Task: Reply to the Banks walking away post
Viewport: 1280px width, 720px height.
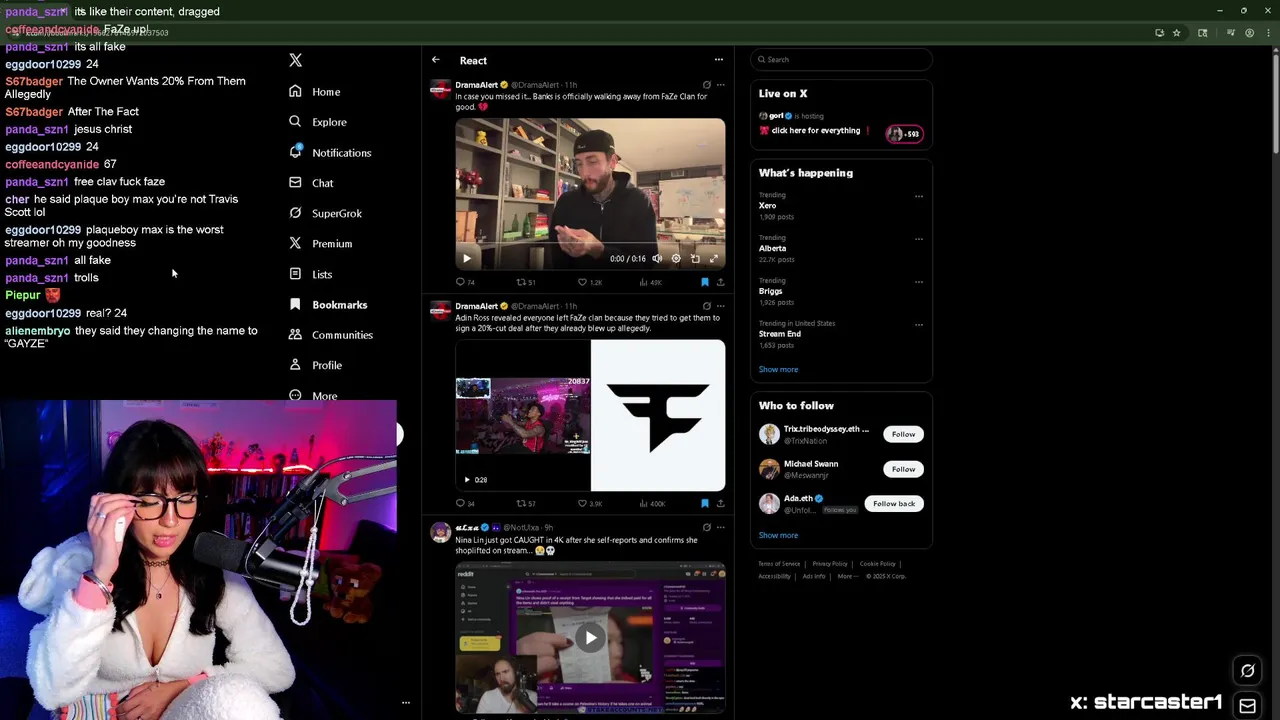Action: [465, 282]
